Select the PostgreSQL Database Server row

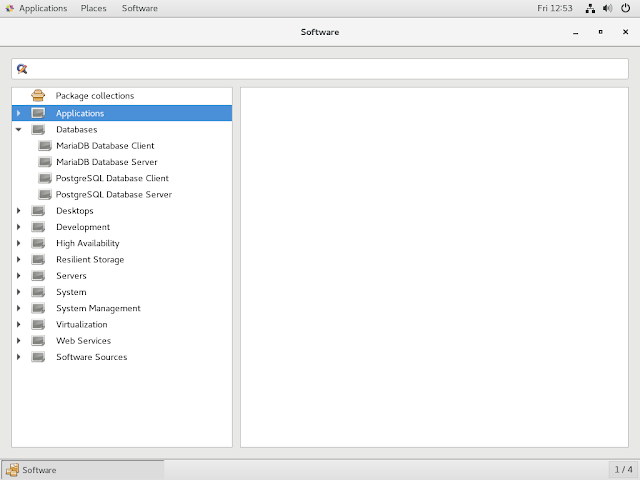coord(122,194)
